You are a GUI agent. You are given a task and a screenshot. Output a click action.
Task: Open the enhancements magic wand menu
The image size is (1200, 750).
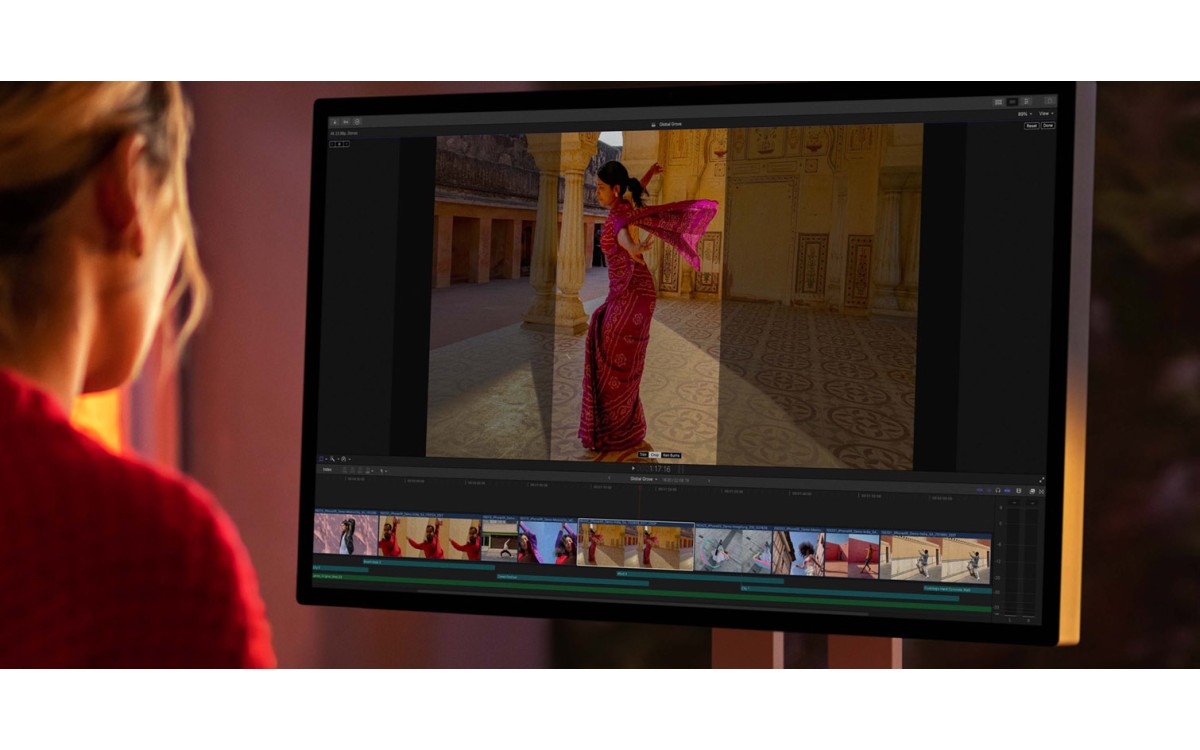coord(334,459)
